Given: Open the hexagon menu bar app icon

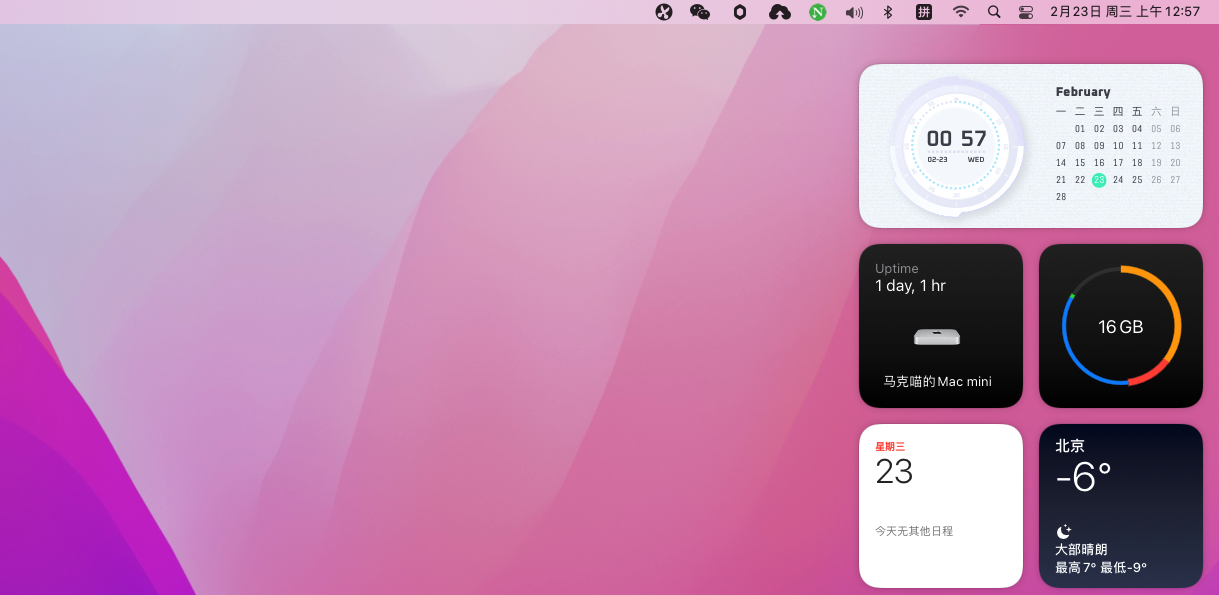Looking at the screenshot, I should [x=739, y=12].
